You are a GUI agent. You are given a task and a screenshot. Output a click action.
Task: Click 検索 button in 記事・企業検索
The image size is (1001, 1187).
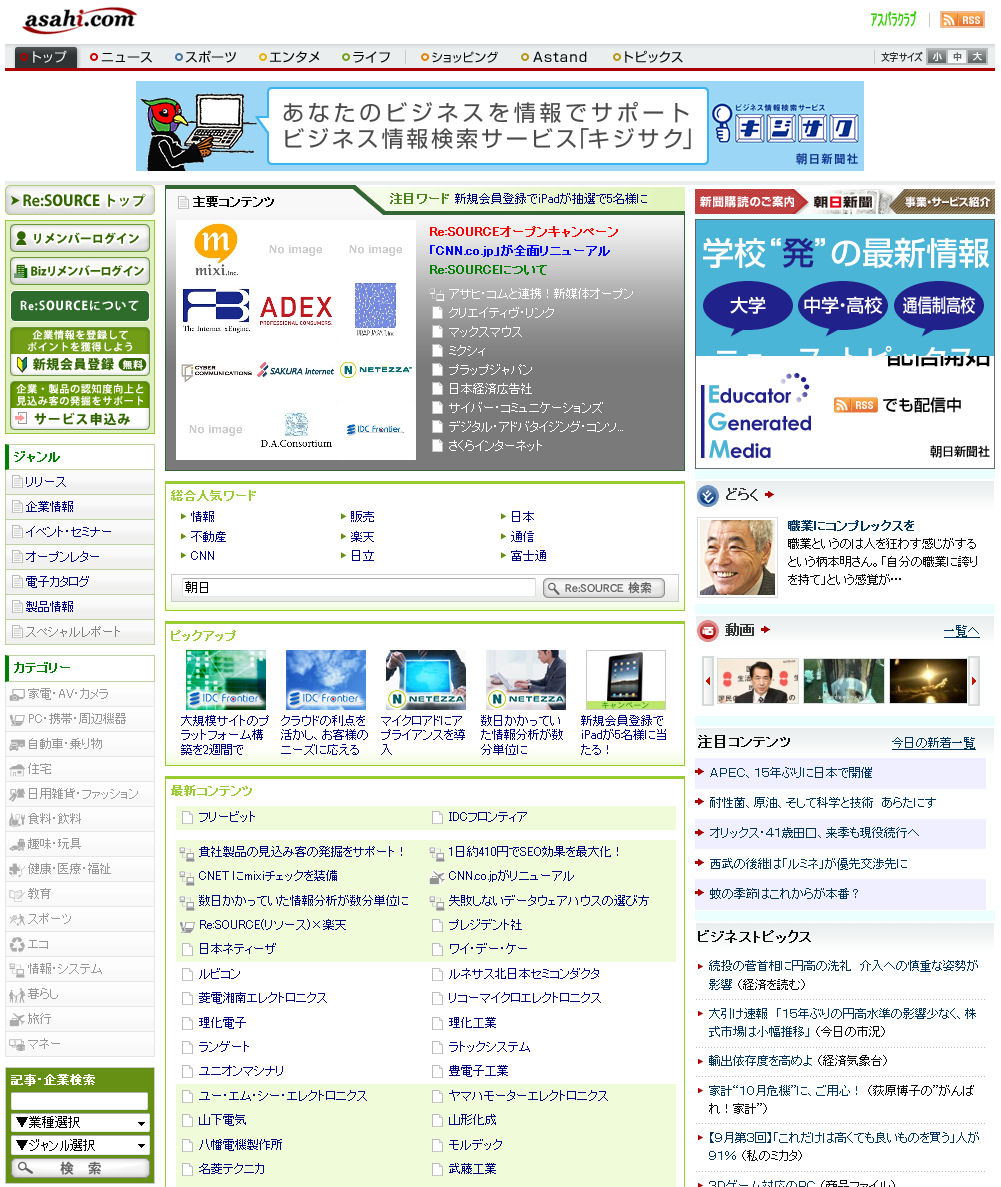[80, 1168]
